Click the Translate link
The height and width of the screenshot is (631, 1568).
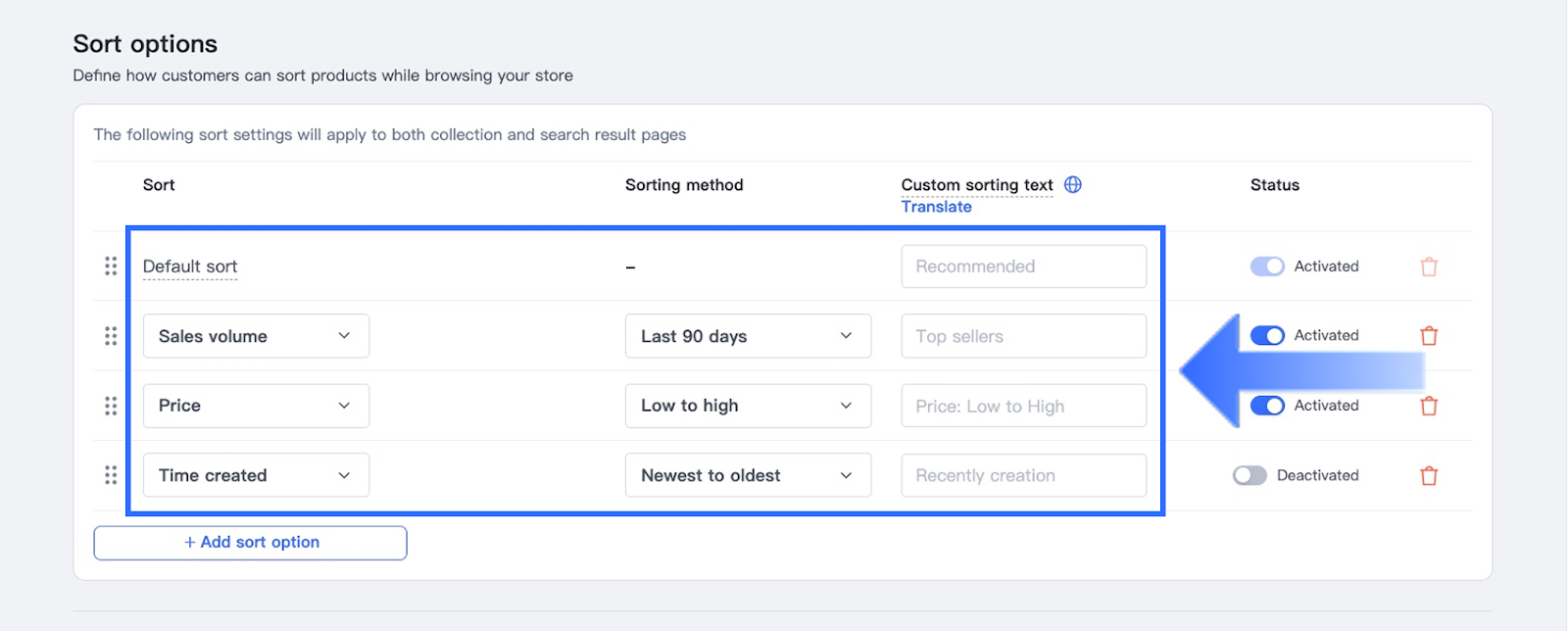click(x=936, y=207)
